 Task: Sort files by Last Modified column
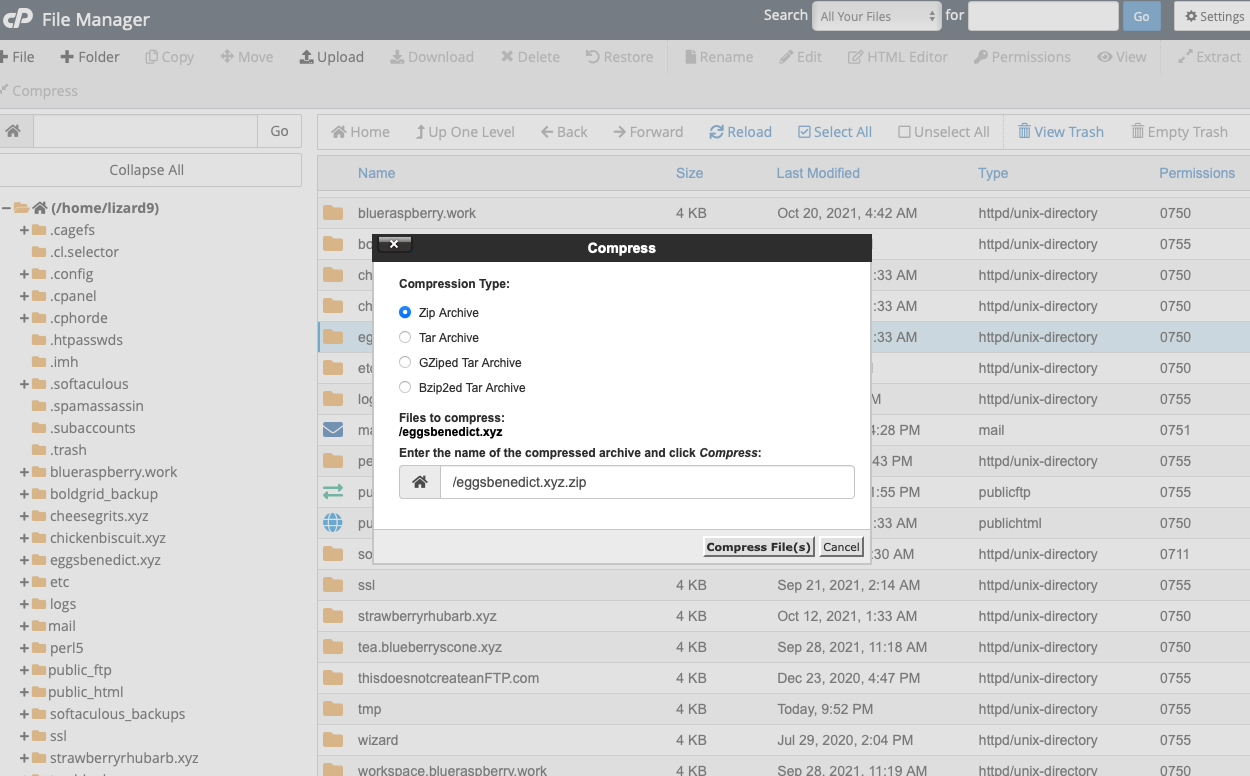pos(817,173)
